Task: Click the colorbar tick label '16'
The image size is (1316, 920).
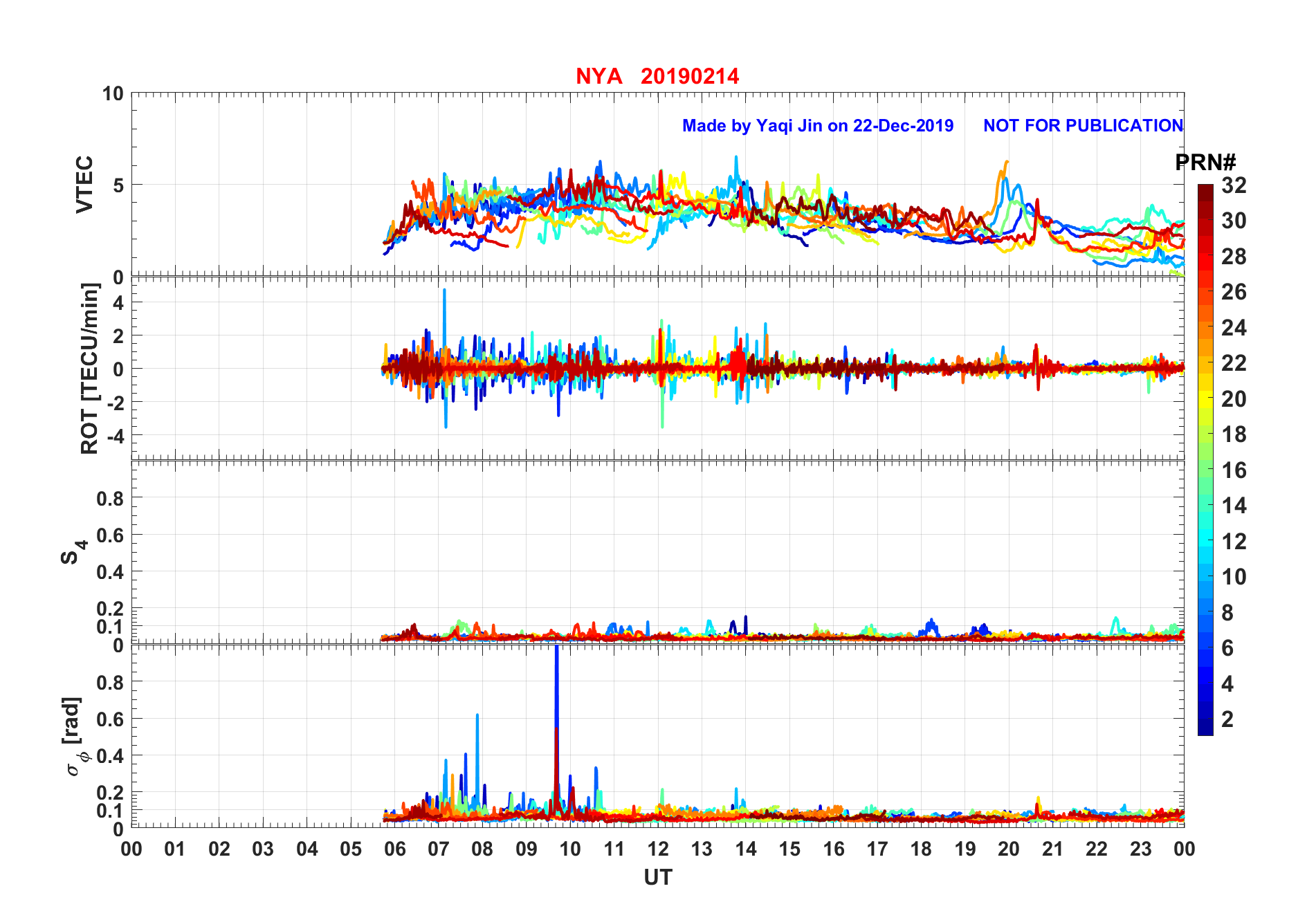Action: tap(1234, 470)
